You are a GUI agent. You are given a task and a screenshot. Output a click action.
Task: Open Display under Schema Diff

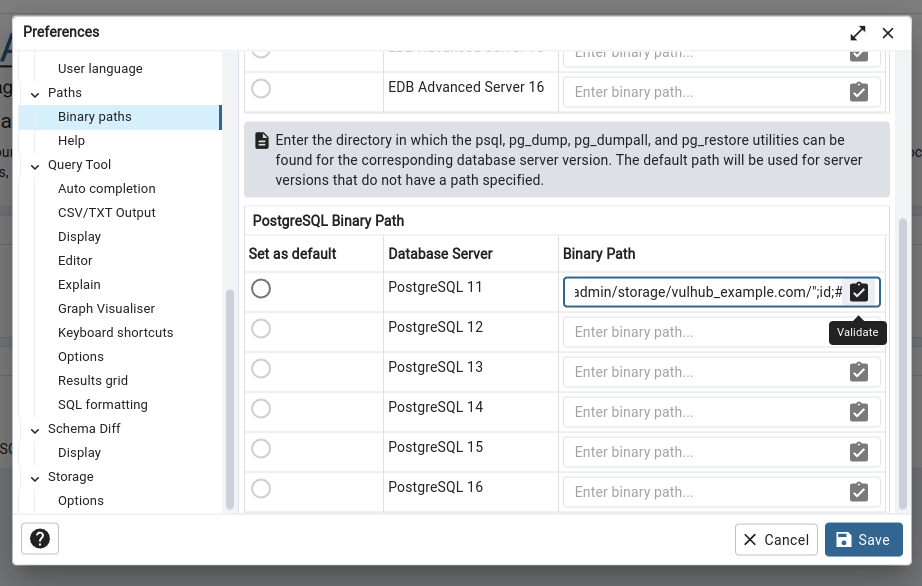coord(79,453)
